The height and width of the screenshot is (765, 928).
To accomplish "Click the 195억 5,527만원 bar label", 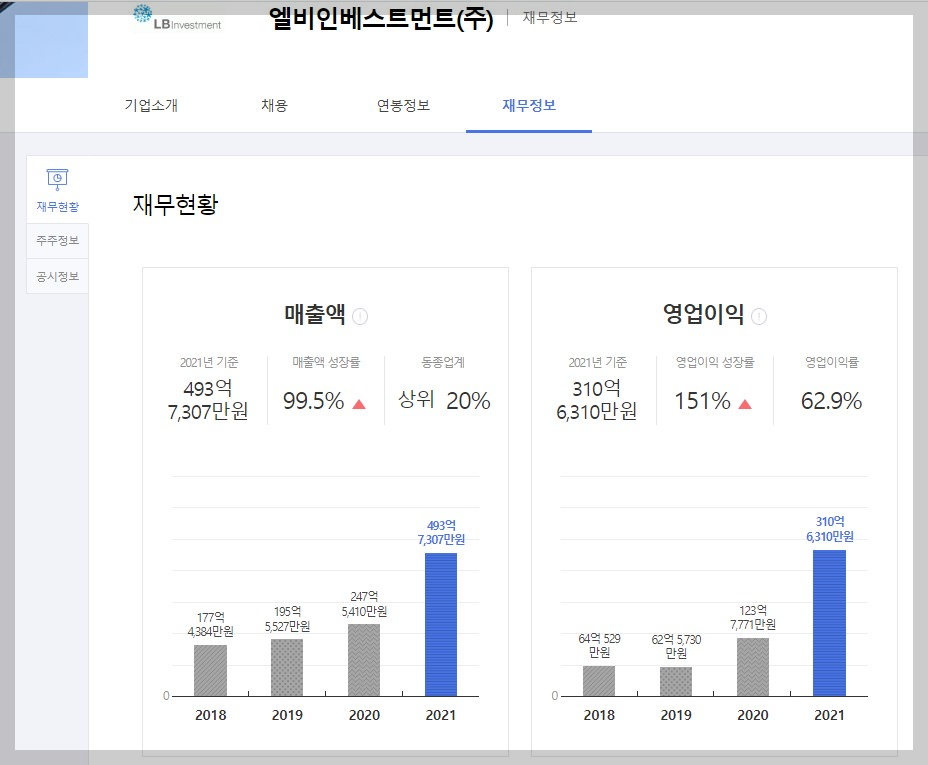I will 287,619.
